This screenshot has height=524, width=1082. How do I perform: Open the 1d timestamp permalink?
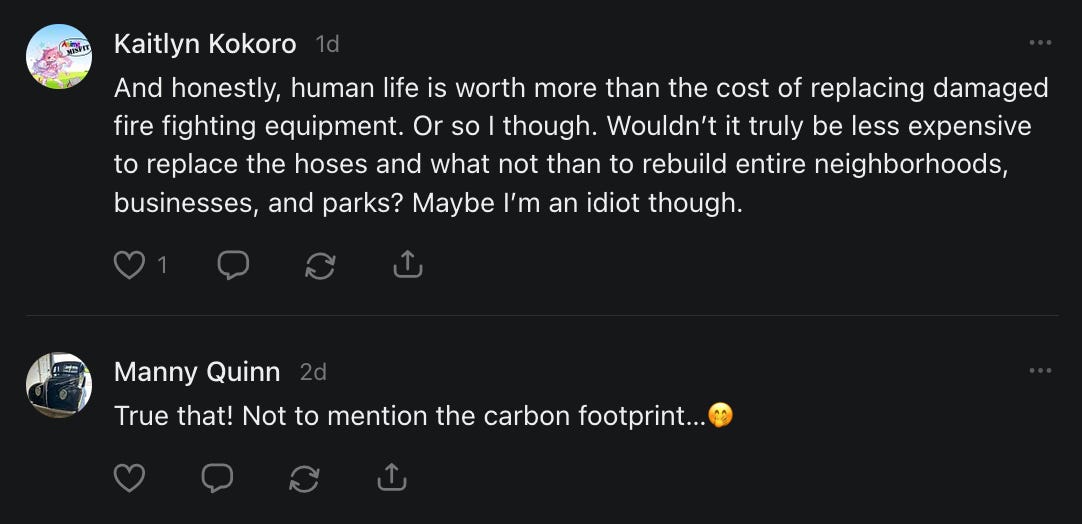(327, 44)
